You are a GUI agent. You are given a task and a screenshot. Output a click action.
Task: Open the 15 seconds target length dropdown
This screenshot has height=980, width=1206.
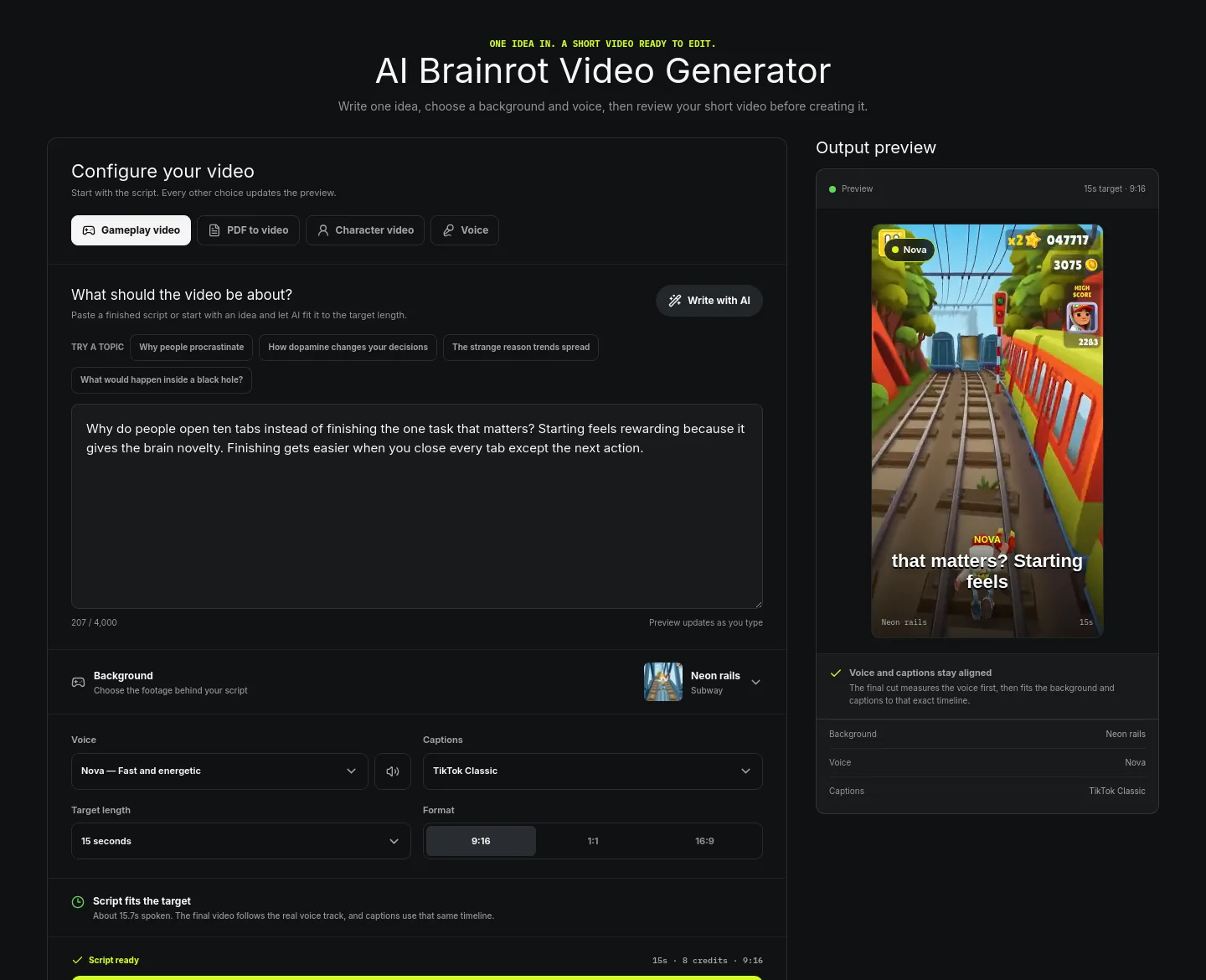point(241,841)
